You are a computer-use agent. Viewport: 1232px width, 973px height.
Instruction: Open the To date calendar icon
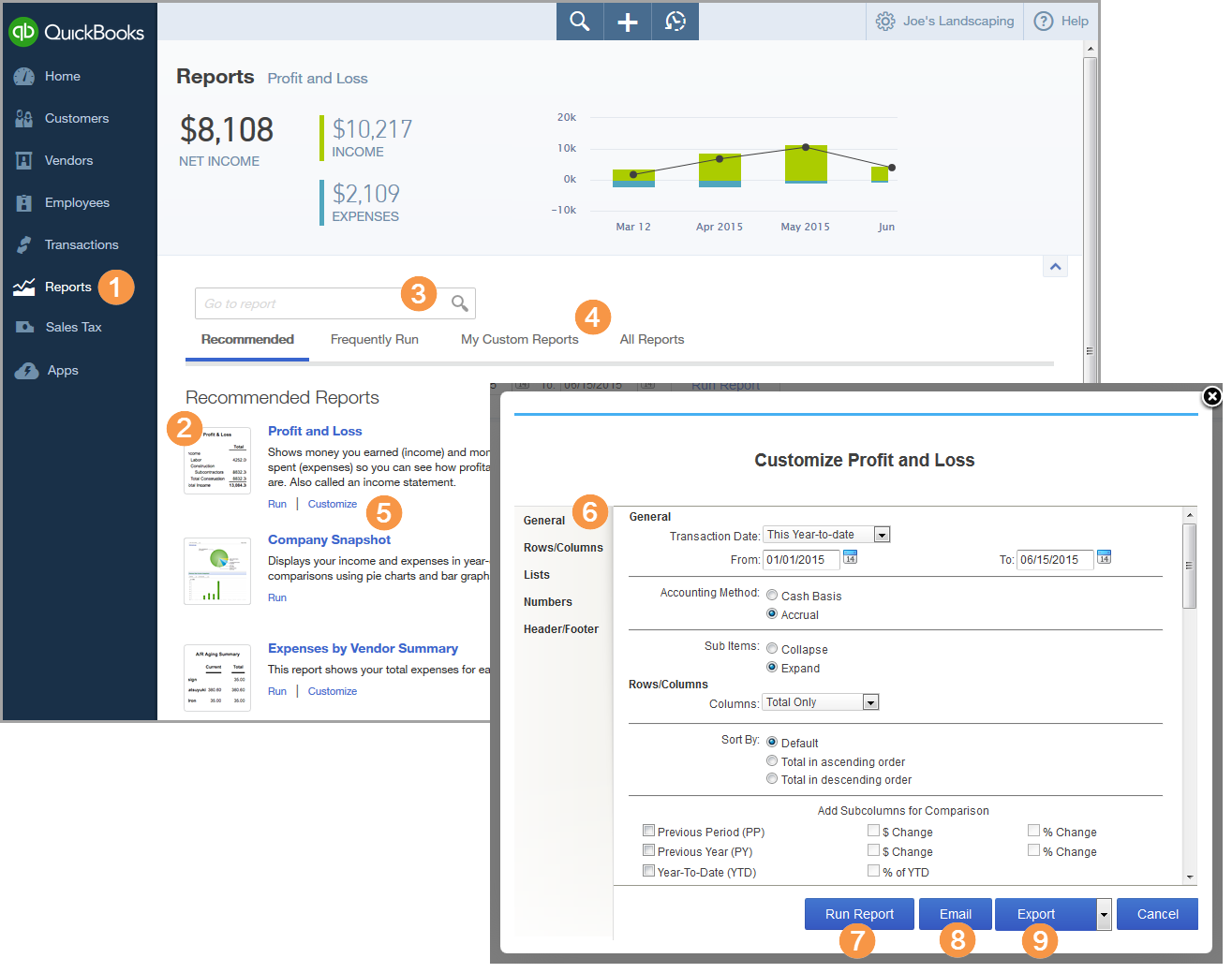1104,557
